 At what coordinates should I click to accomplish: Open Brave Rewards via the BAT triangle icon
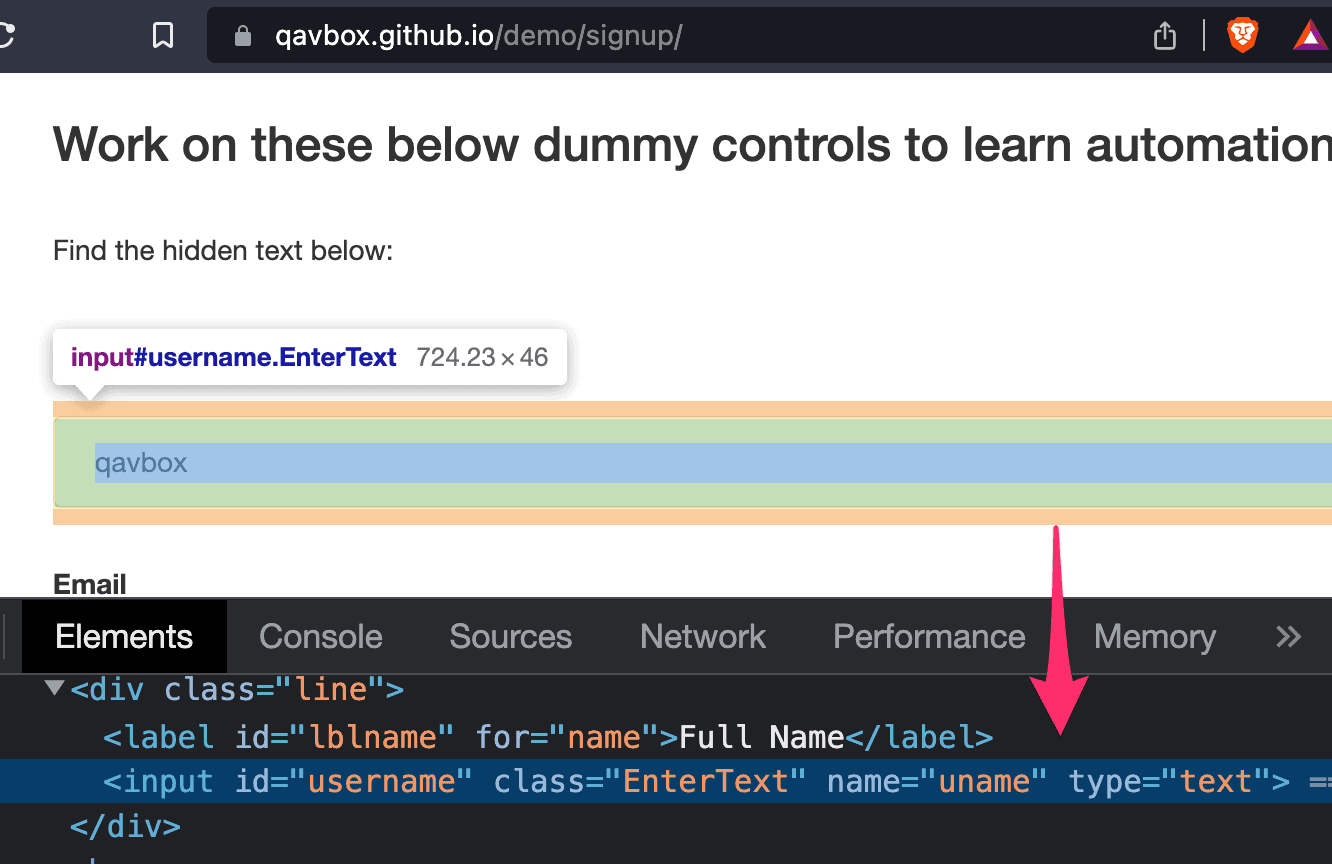click(1312, 33)
